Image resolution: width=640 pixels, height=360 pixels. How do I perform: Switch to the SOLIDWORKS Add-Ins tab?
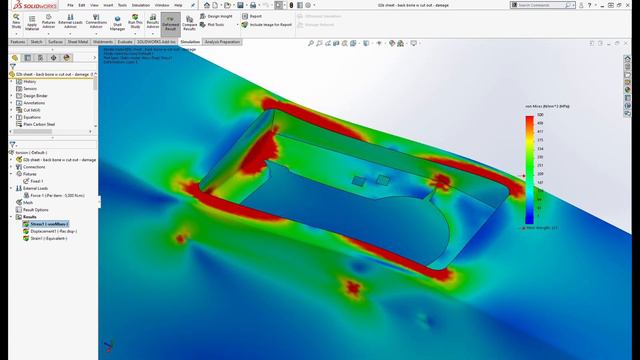[156, 42]
